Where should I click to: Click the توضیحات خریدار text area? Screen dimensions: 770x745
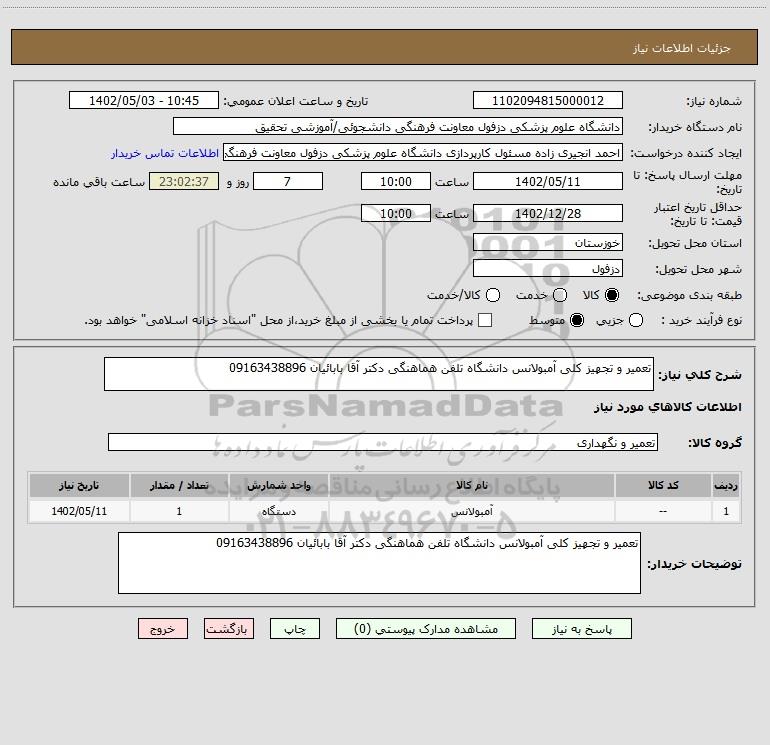click(379, 563)
